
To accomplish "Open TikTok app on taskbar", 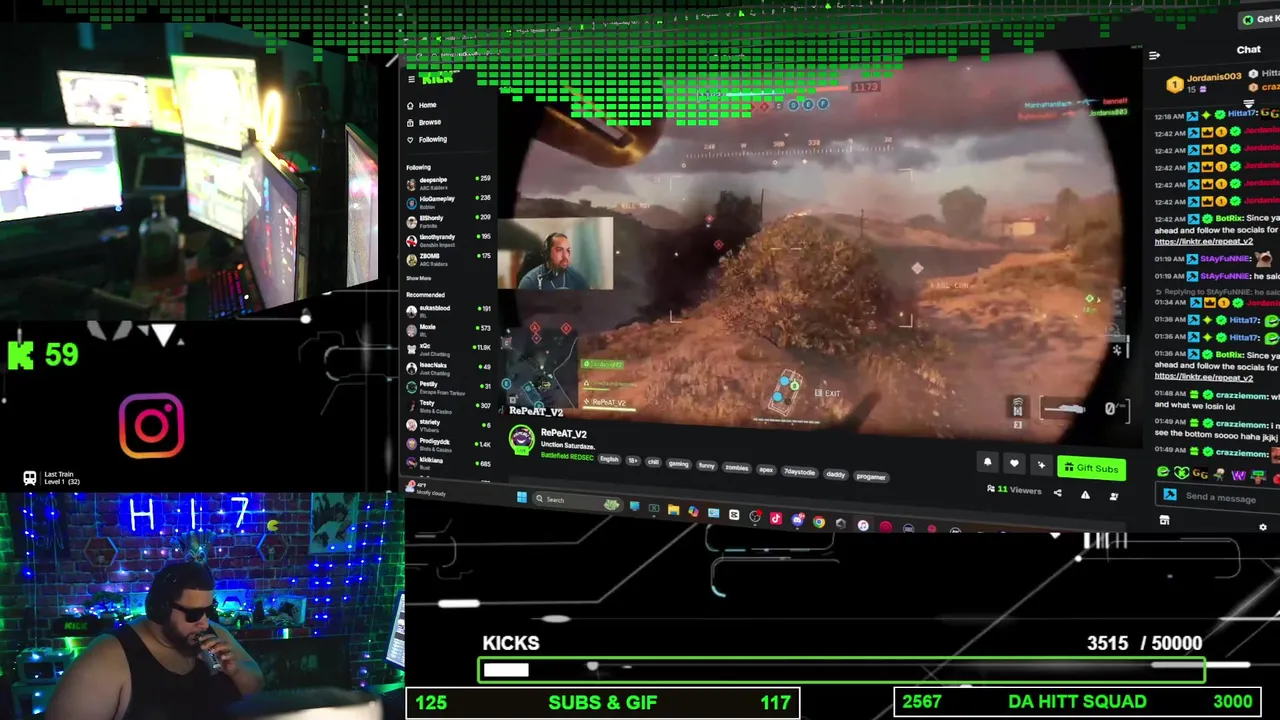I will [x=775, y=518].
